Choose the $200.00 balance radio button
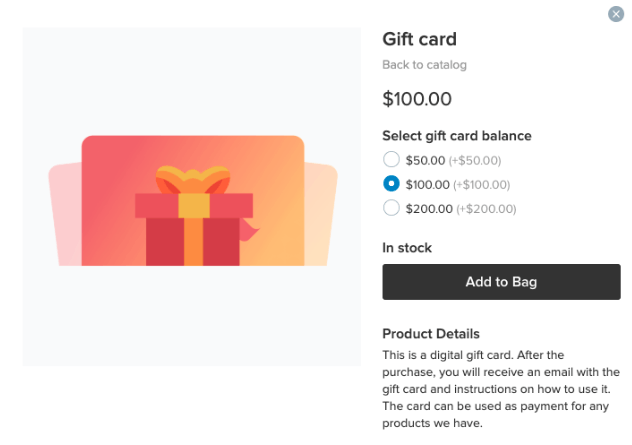Viewport: 632px width, 445px height. coord(392,208)
